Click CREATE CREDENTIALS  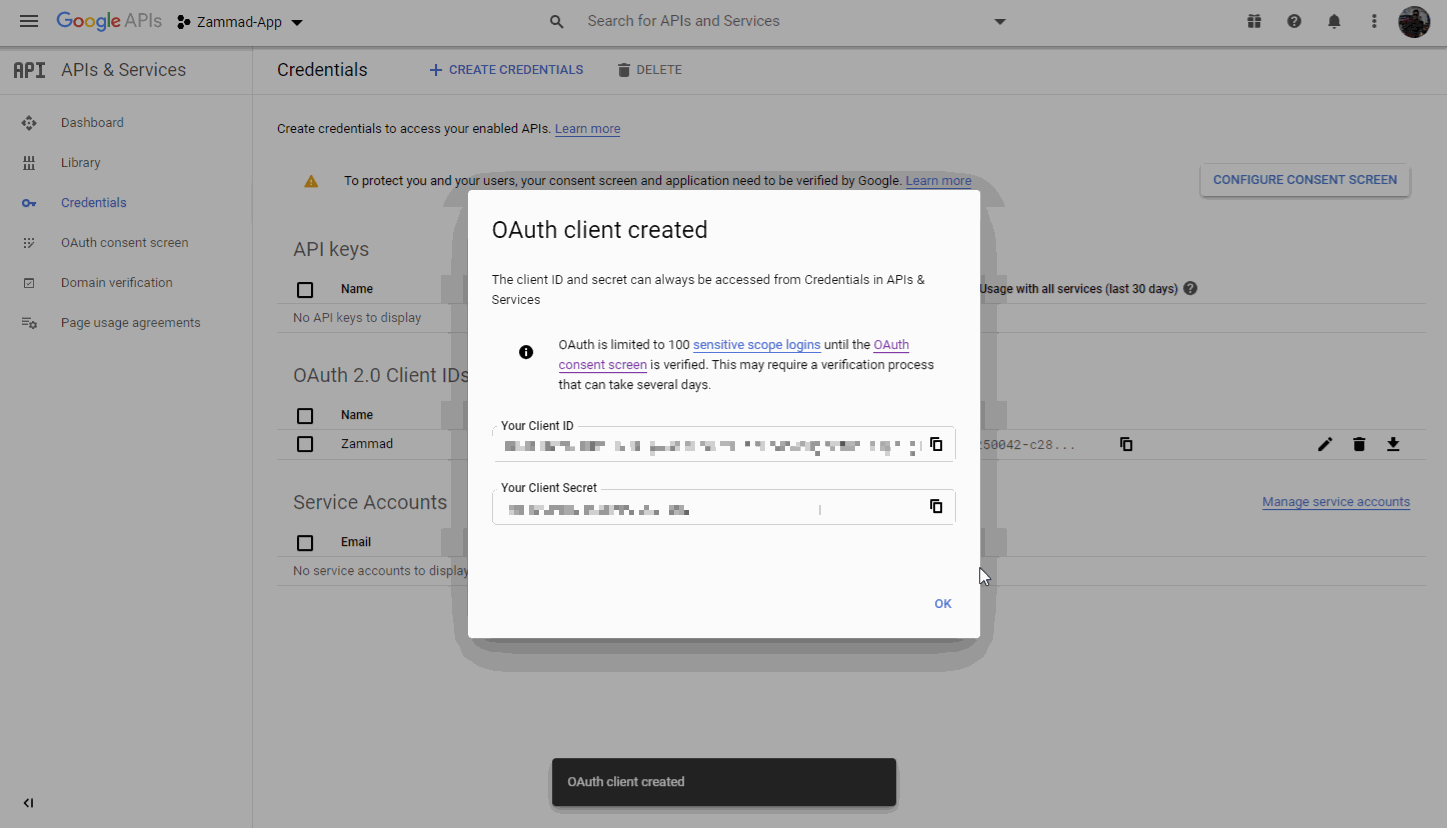click(506, 70)
